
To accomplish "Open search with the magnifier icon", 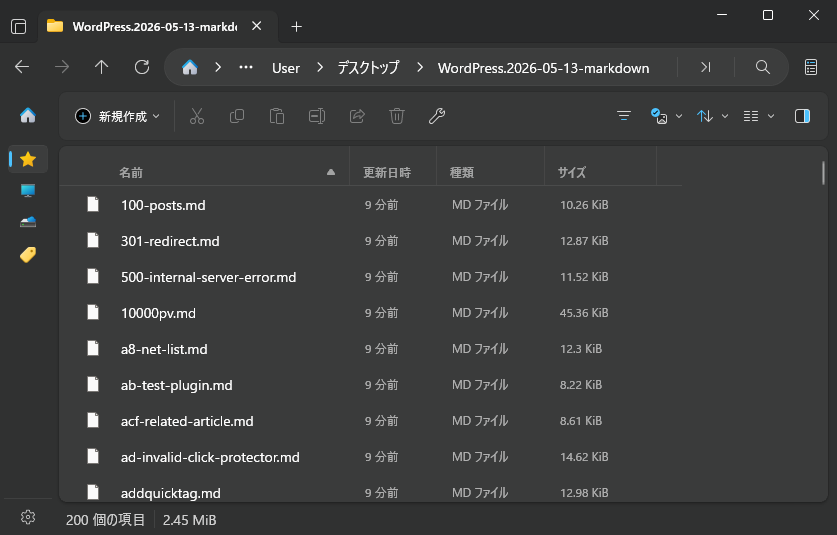I will click(763, 67).
